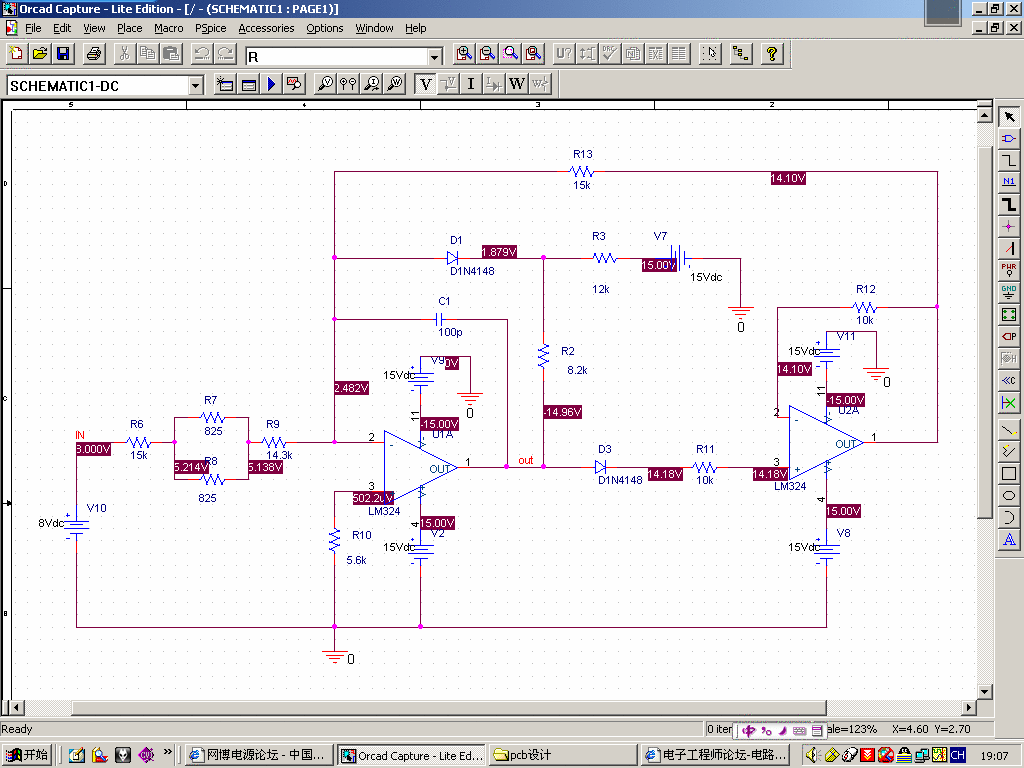Create a new document with the New icon
Screen dimensions: 1024x768
pos(16,54)
